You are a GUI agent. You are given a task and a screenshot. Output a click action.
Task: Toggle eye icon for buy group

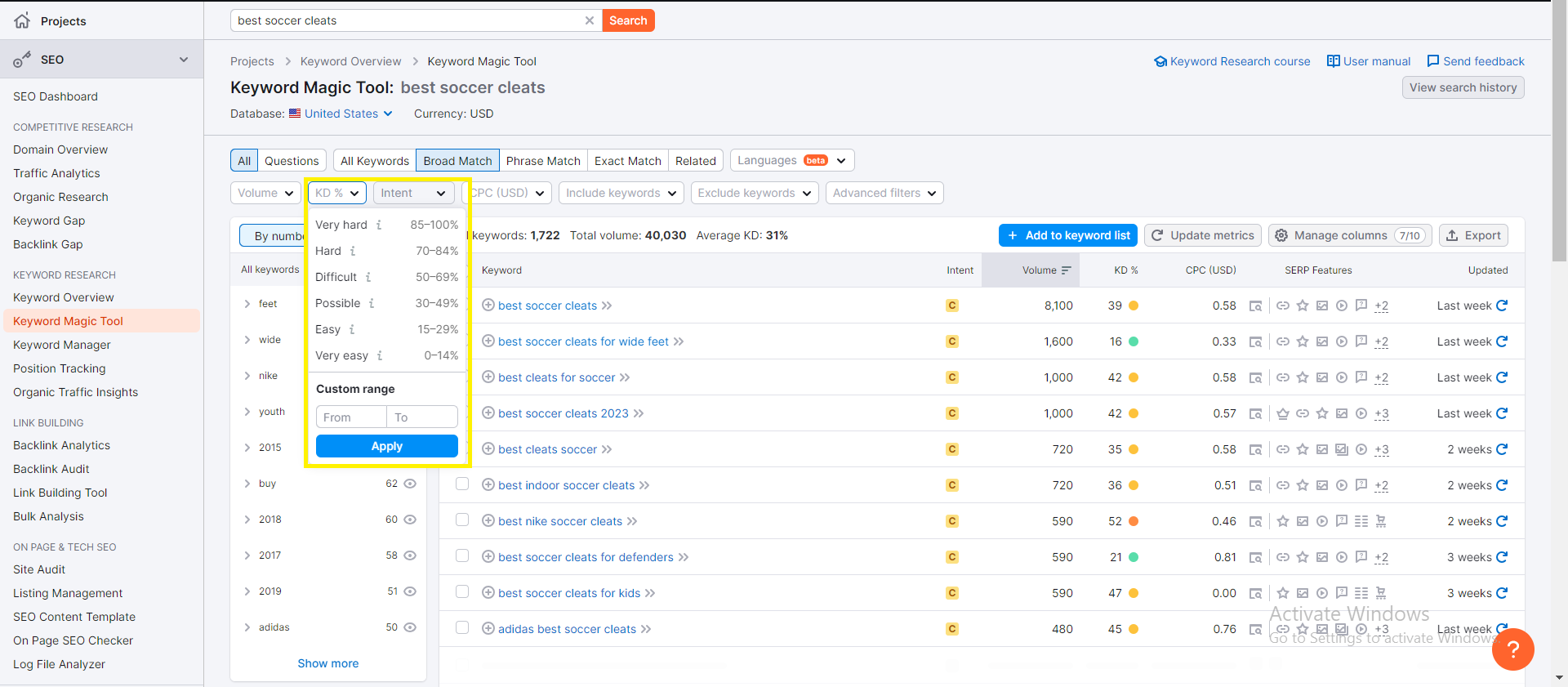[x=410, y=484]
